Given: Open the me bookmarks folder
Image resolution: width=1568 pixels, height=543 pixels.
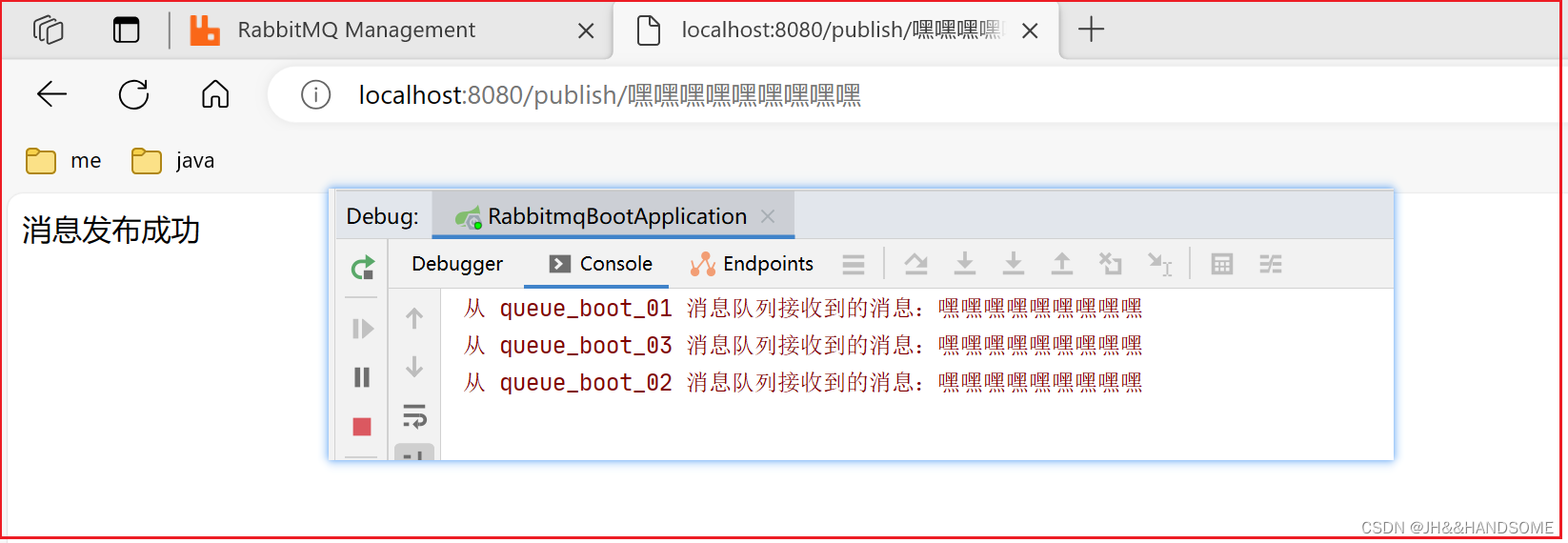Looking at the screenshot, I should (x=64, y=161).
